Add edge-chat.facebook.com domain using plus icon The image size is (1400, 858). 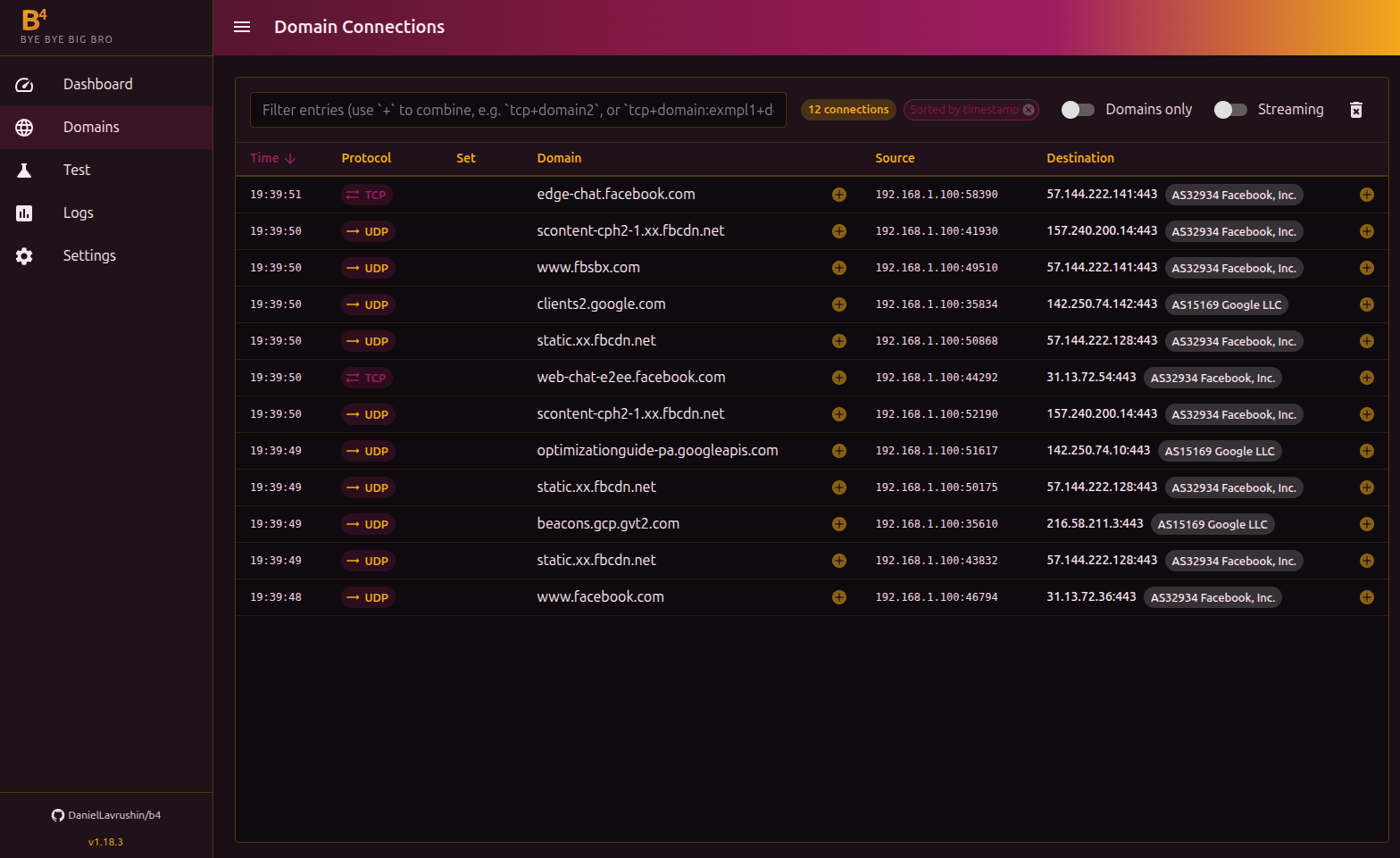pos(838,195)
